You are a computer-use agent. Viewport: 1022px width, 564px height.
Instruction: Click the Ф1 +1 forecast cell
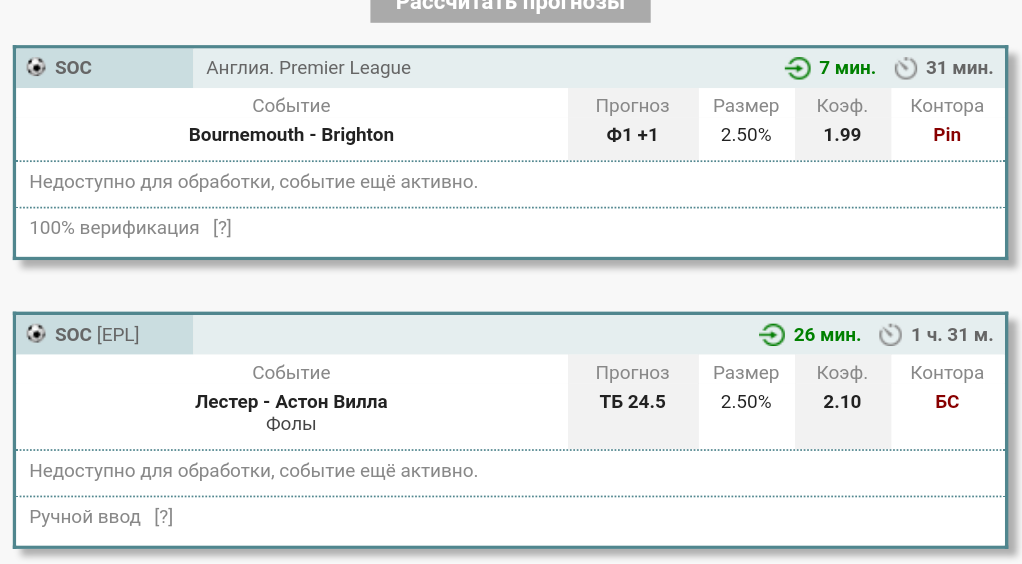pos(632,135)
